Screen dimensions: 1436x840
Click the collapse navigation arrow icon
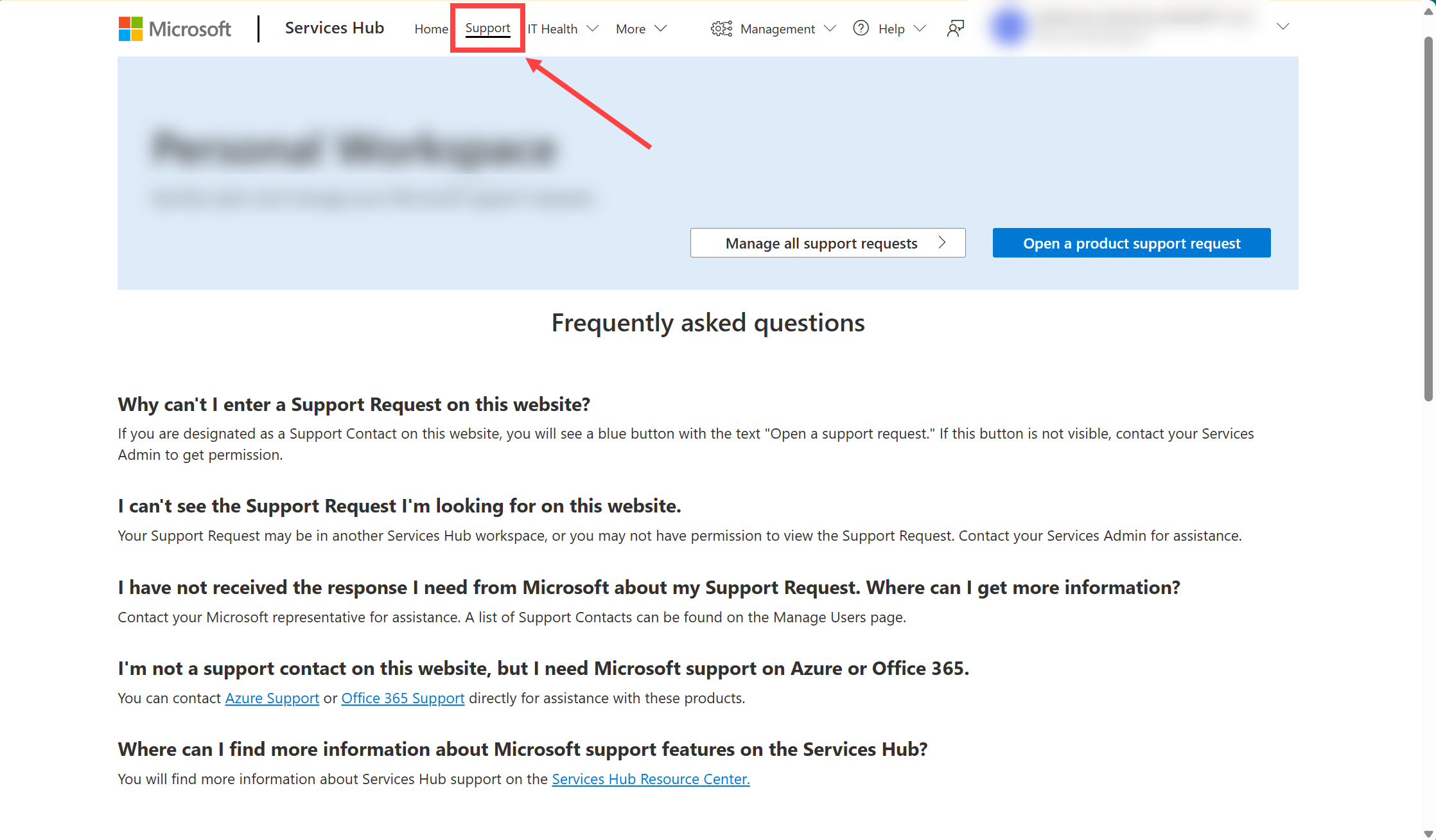1283,27
